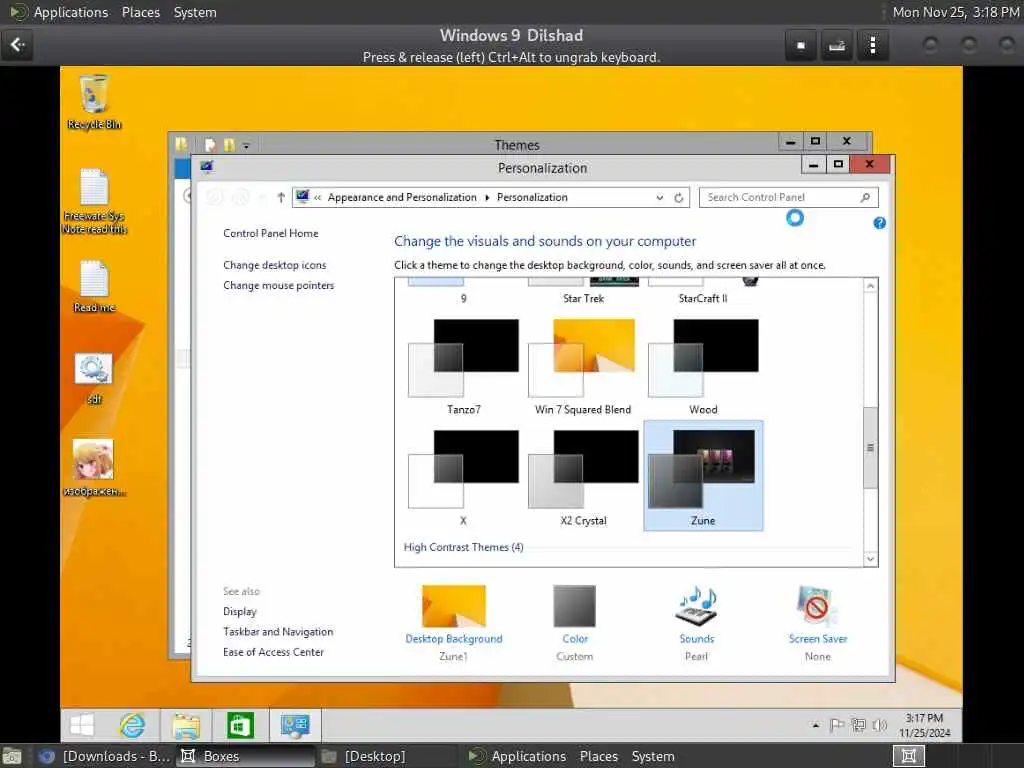Click the Themes window title bar
Image resolution: width=1024 pixels, height=768 pixels.
click(516, 144)
